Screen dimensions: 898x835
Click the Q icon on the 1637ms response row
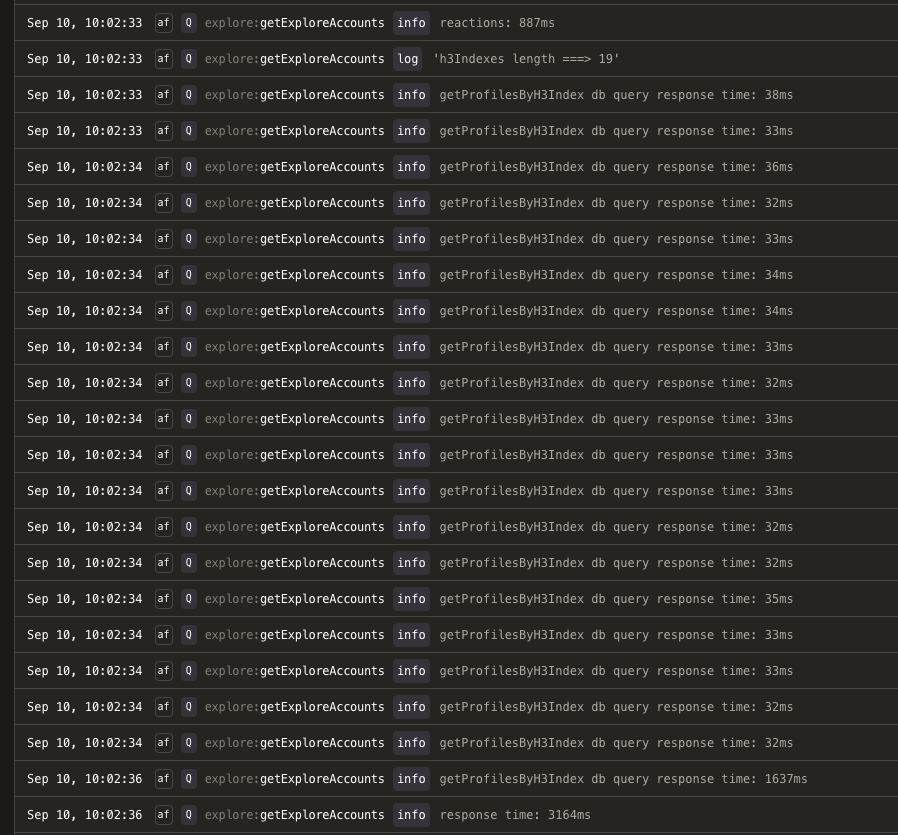pyautogui.click(x=188, y=779)
